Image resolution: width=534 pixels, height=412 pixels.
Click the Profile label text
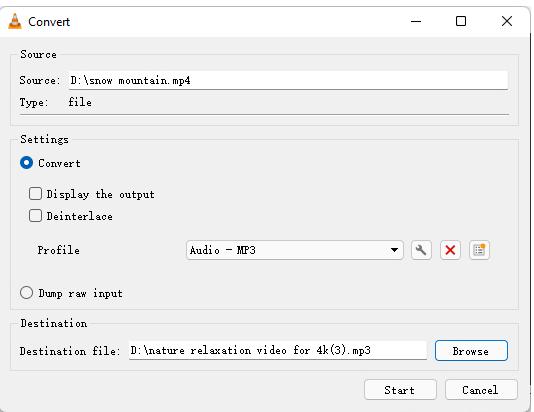[x=59, y=250]
